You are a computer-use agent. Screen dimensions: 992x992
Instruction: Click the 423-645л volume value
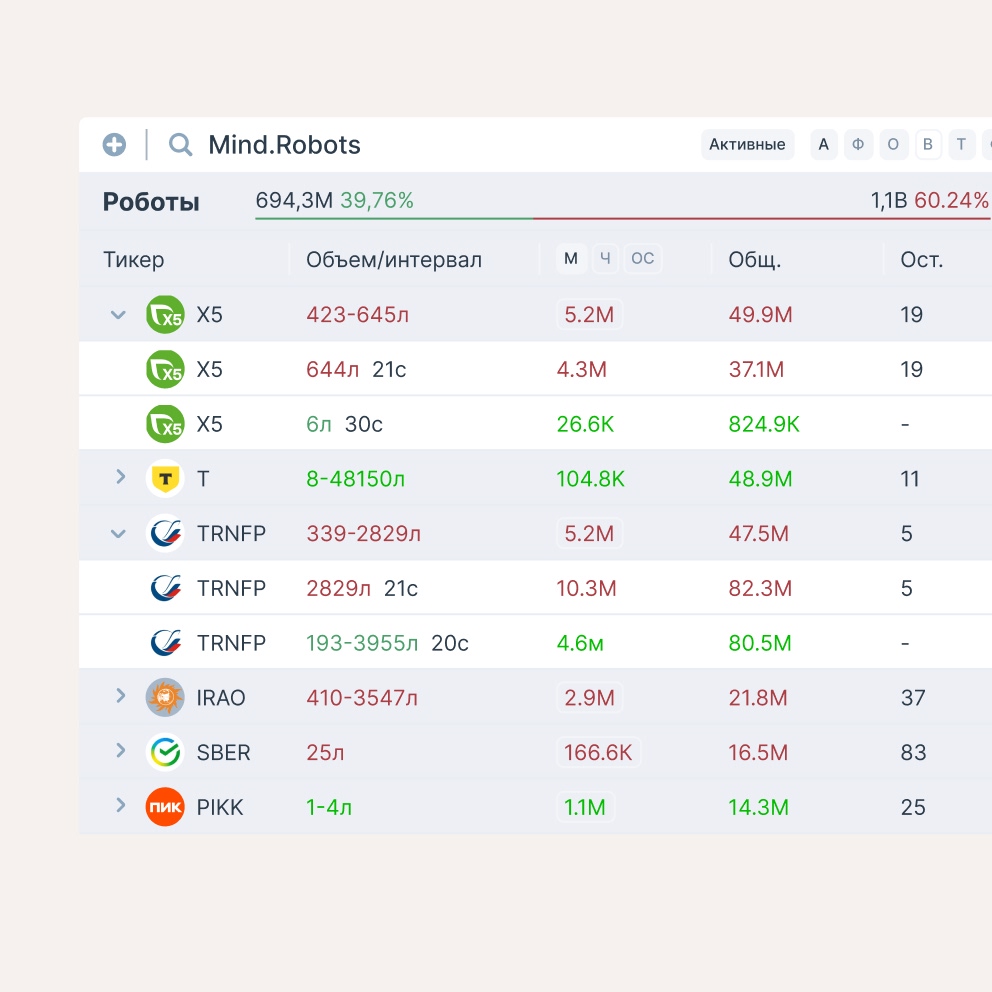point(357,314)
